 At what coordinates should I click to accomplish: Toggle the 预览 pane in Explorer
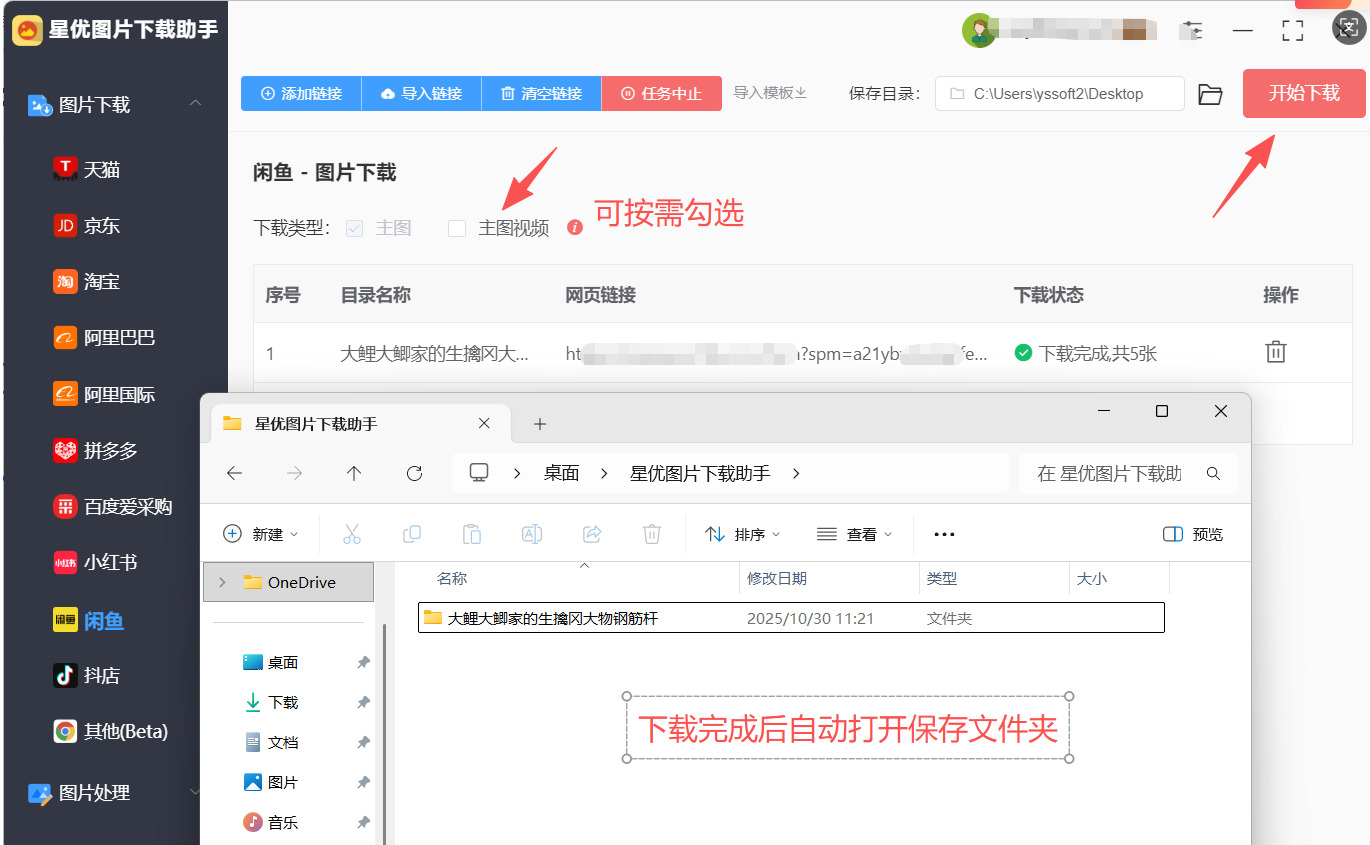tap(1193, 534)
